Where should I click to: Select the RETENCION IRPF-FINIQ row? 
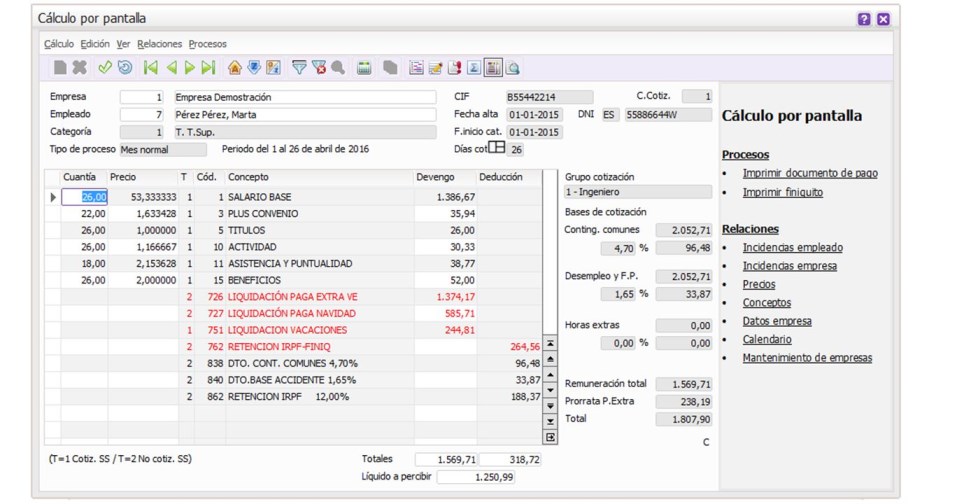click(293, 347)
